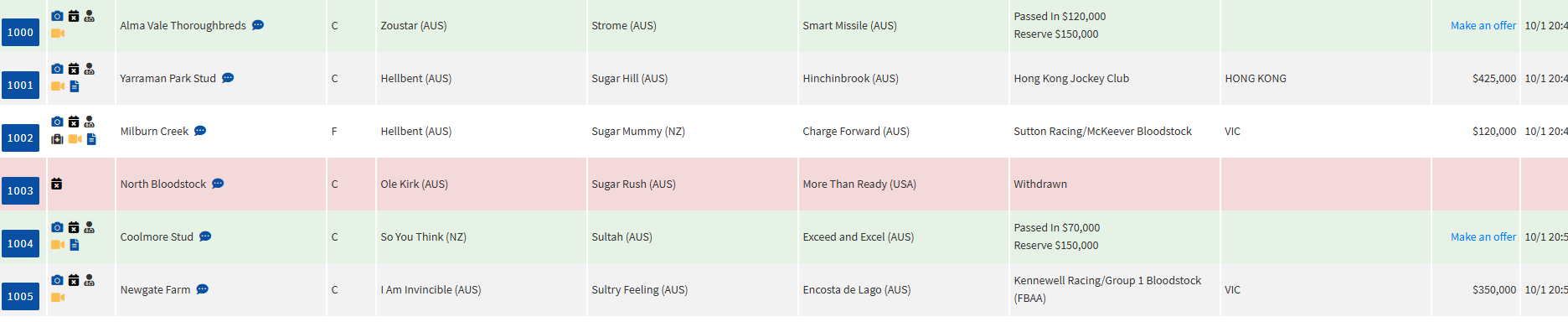Make an offer on lot 1000
Image resolution: width=1568 pixels, height=322 pixels.
1483,26
